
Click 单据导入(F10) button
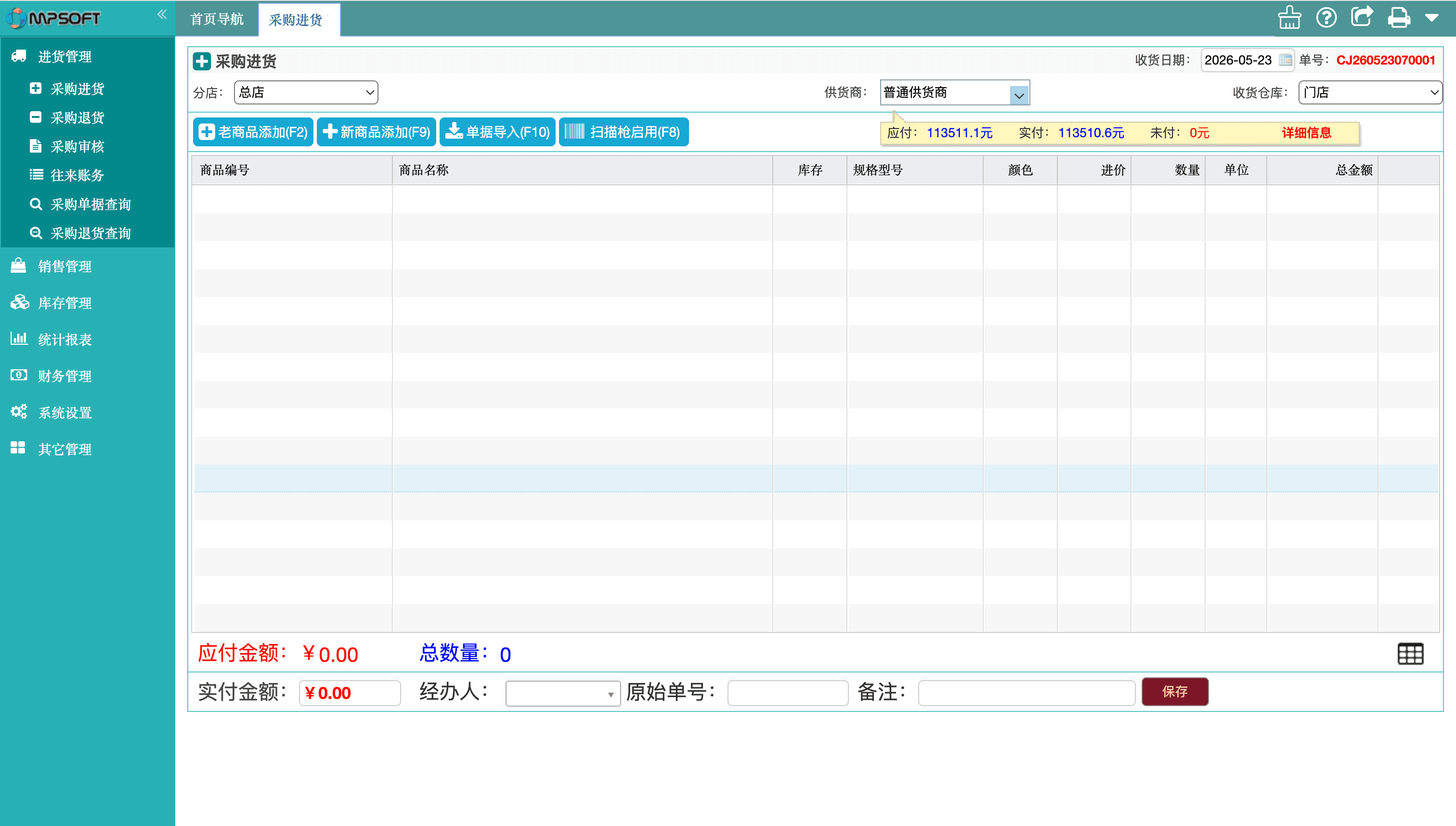497,132
